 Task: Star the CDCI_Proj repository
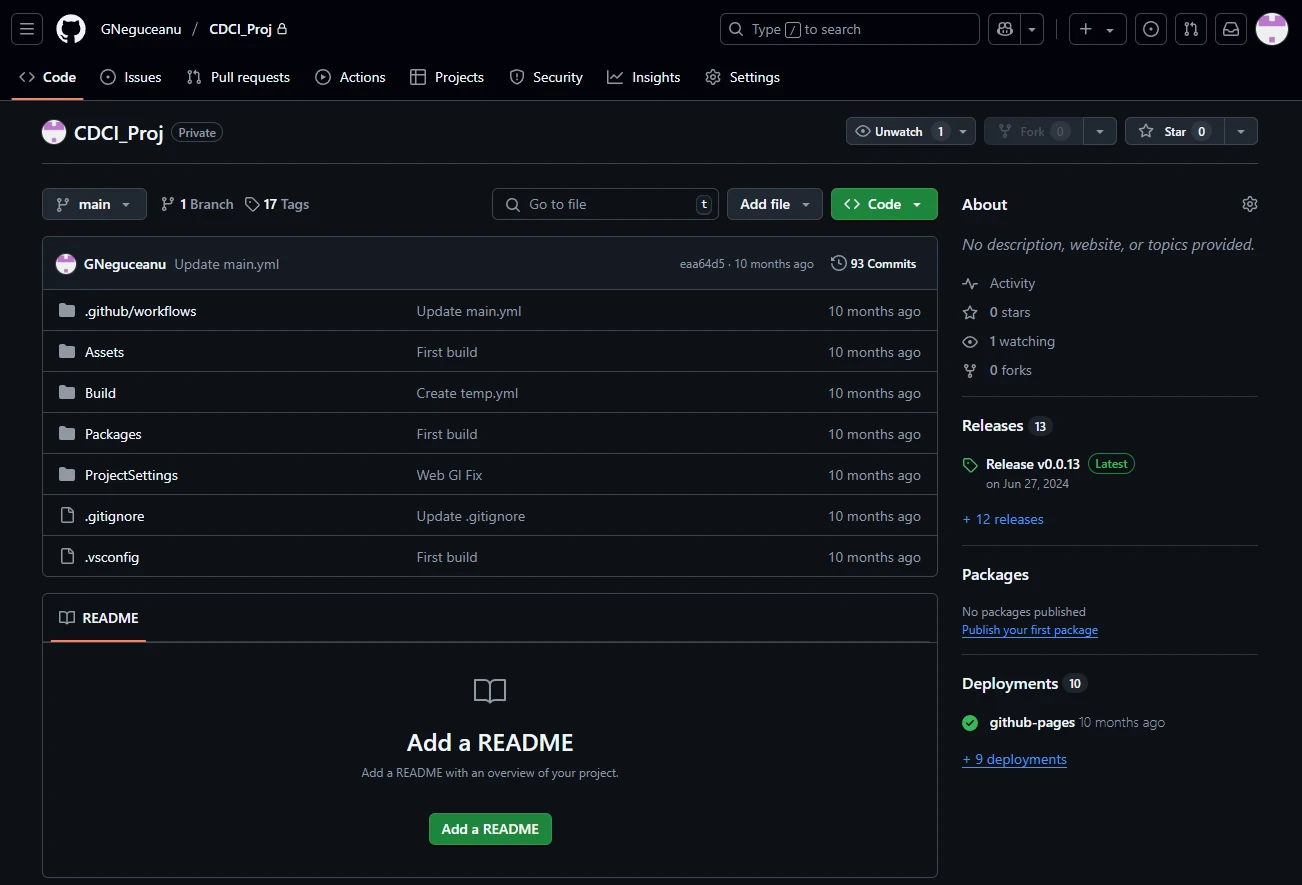pyautogui.click(x=1173, y=130)
